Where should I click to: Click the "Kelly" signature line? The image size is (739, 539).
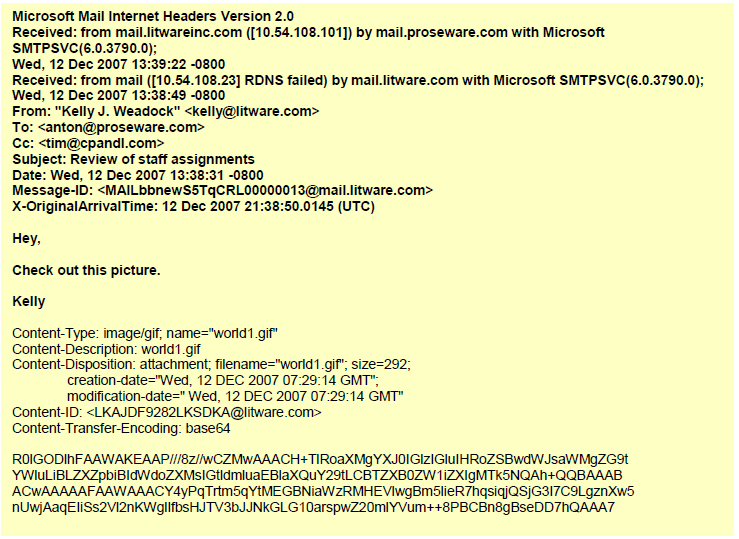tap(29, 301)
